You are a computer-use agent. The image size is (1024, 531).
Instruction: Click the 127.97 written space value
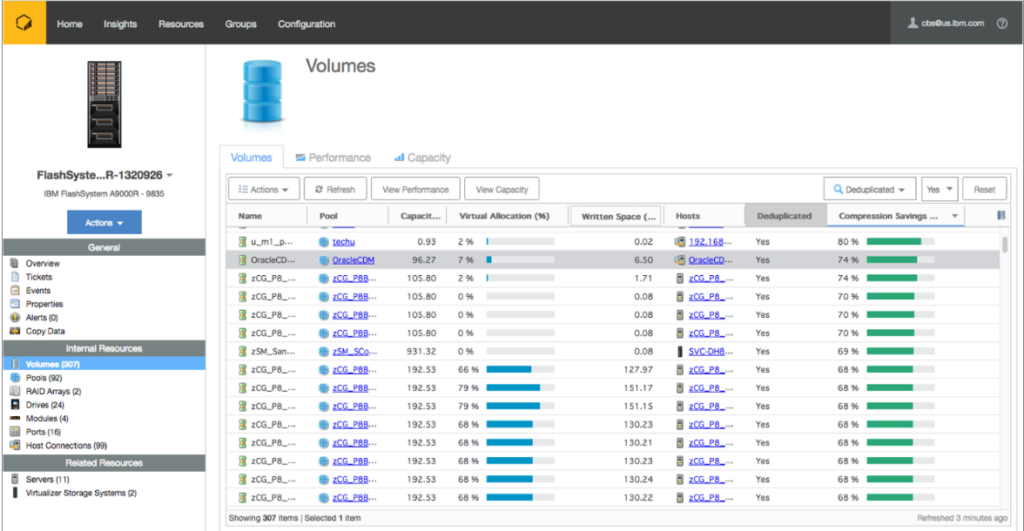coord(638,370)
